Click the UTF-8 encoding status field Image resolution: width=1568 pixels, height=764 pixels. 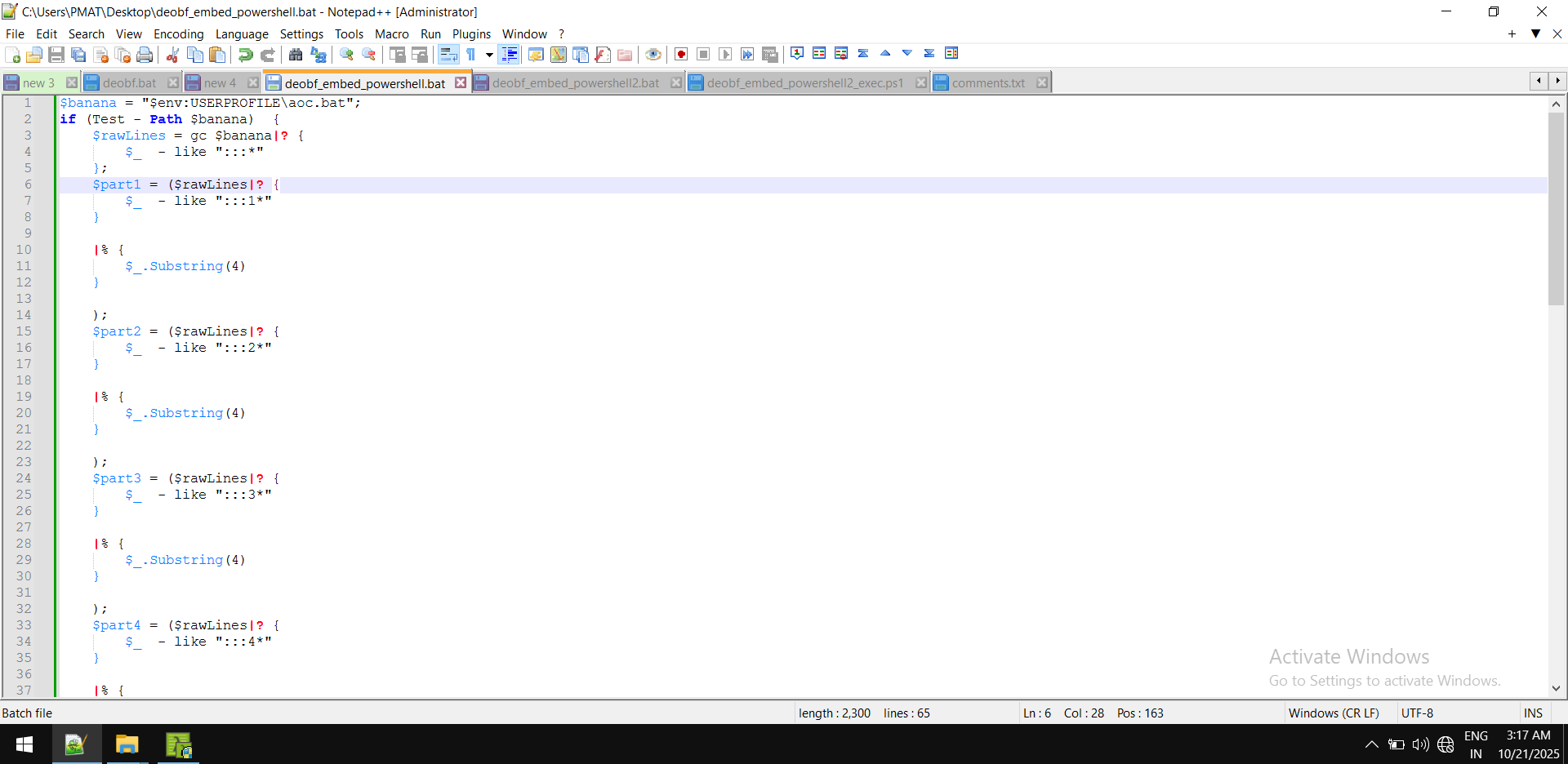coord(1417,713)
